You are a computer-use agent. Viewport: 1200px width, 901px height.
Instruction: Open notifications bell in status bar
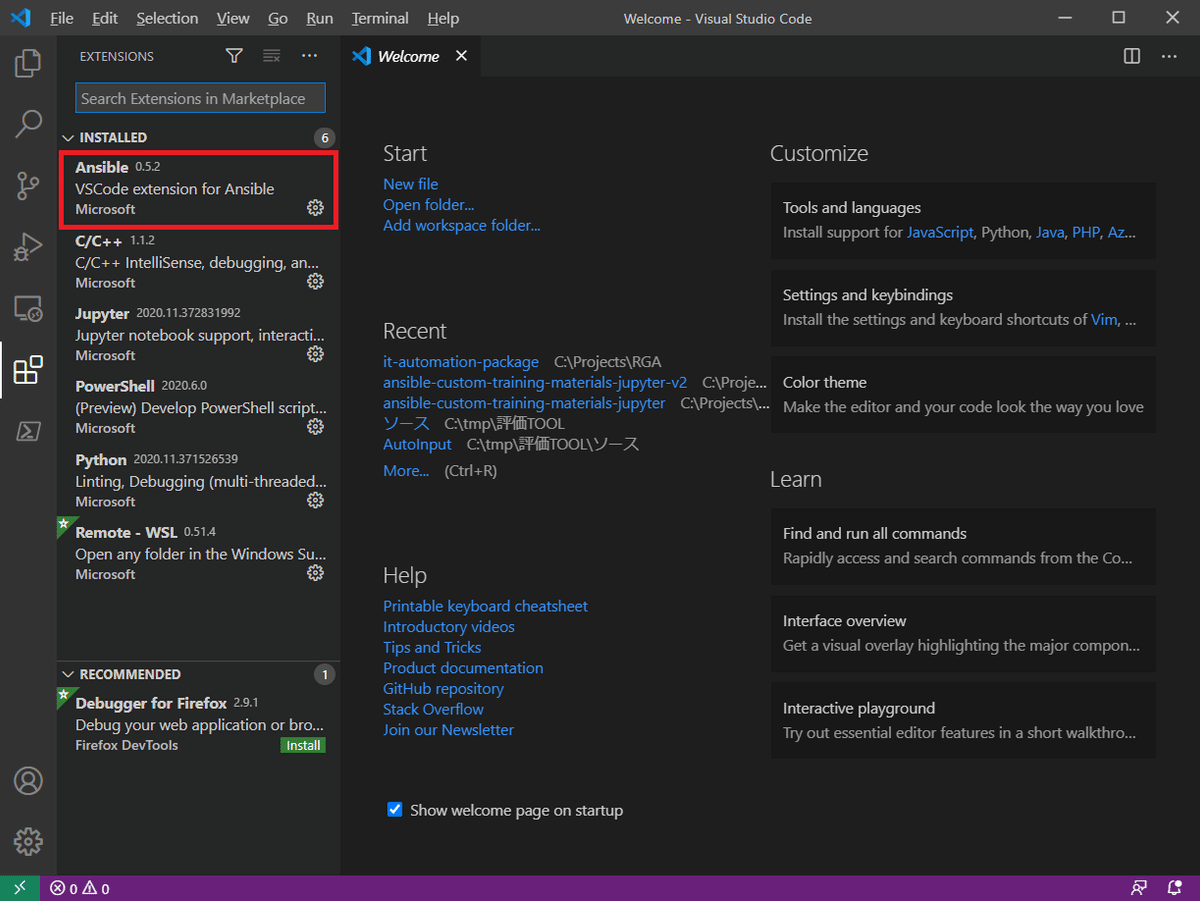pos(1175,888)
